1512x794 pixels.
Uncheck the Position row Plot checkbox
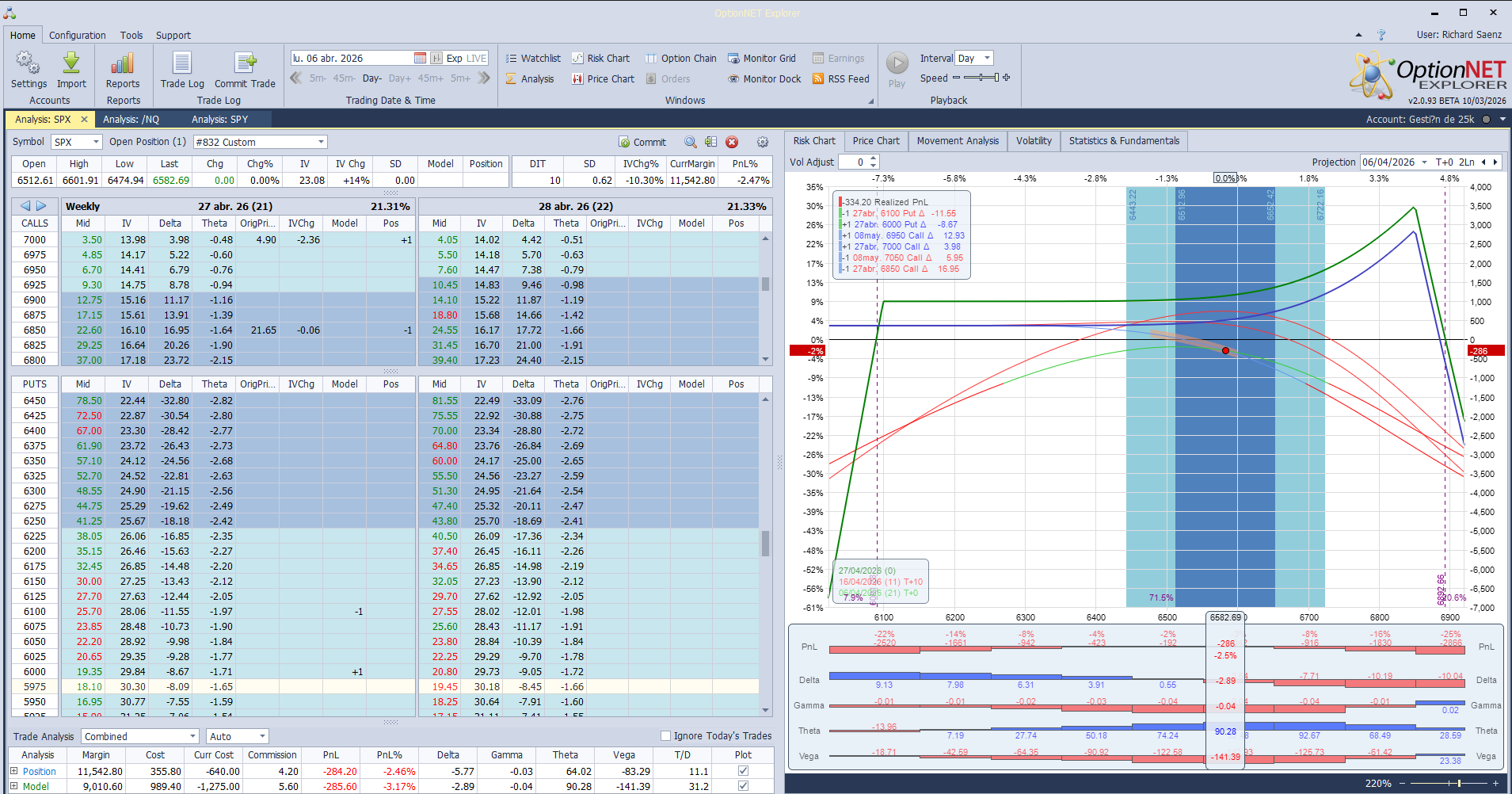[x=743, y=771]
